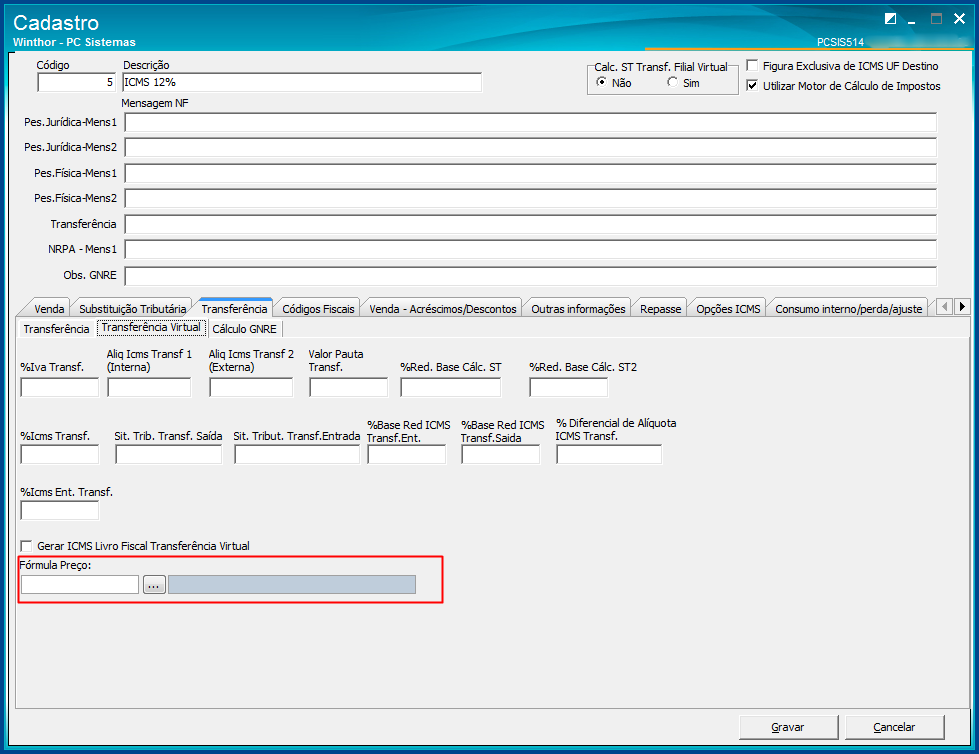Click the Obs. GNRE field
This screenshot has width=979, height=754.
click(531, 275)
